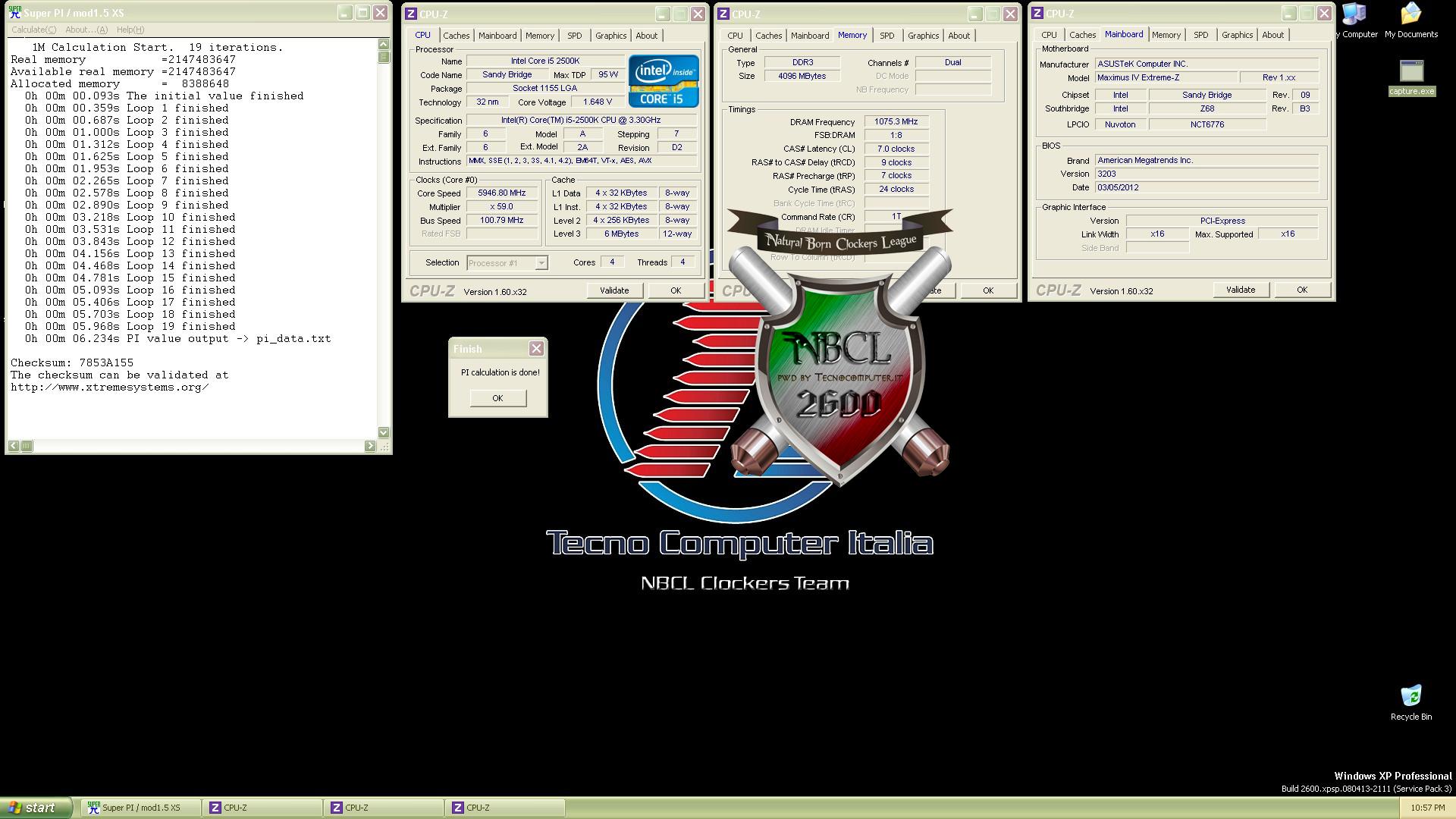Open the Recycle Bin icon
Image resolution: width=1456 pixels, height=819 pixels.
tap(1410, 703)
